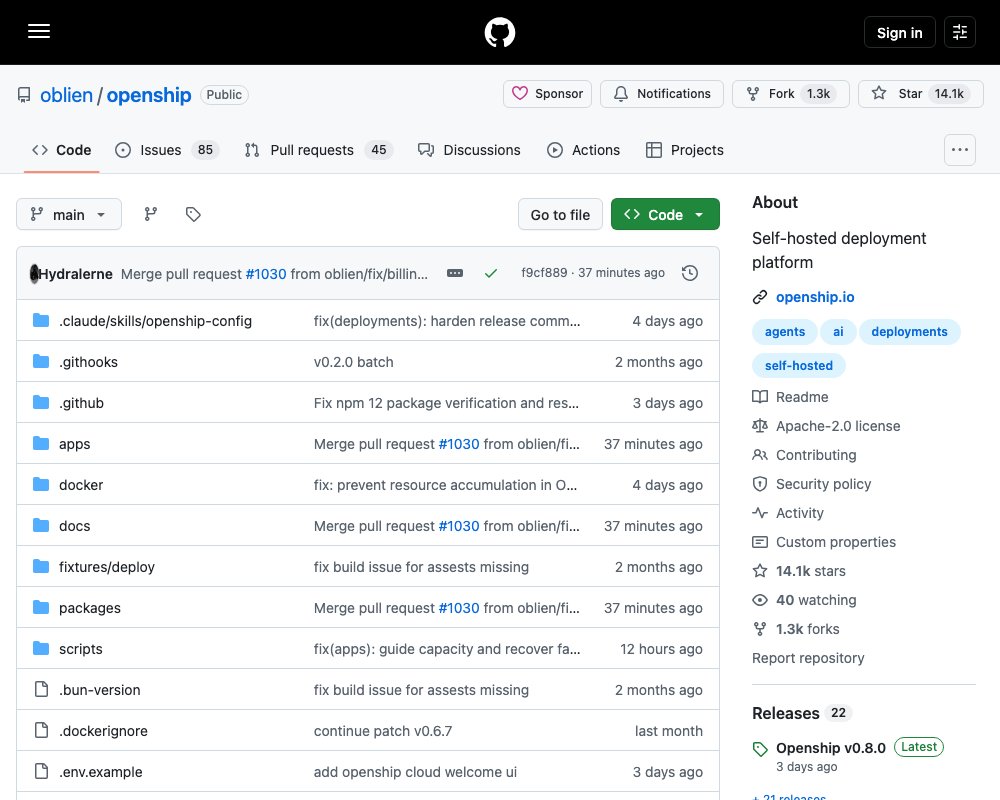
Task: Expand the more tabs ellipsis menu
Action: pos(960,150)
